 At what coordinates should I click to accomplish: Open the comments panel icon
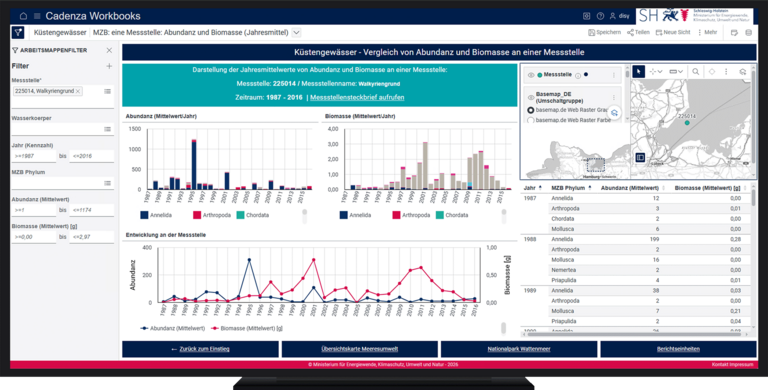[x=734, y=33]
